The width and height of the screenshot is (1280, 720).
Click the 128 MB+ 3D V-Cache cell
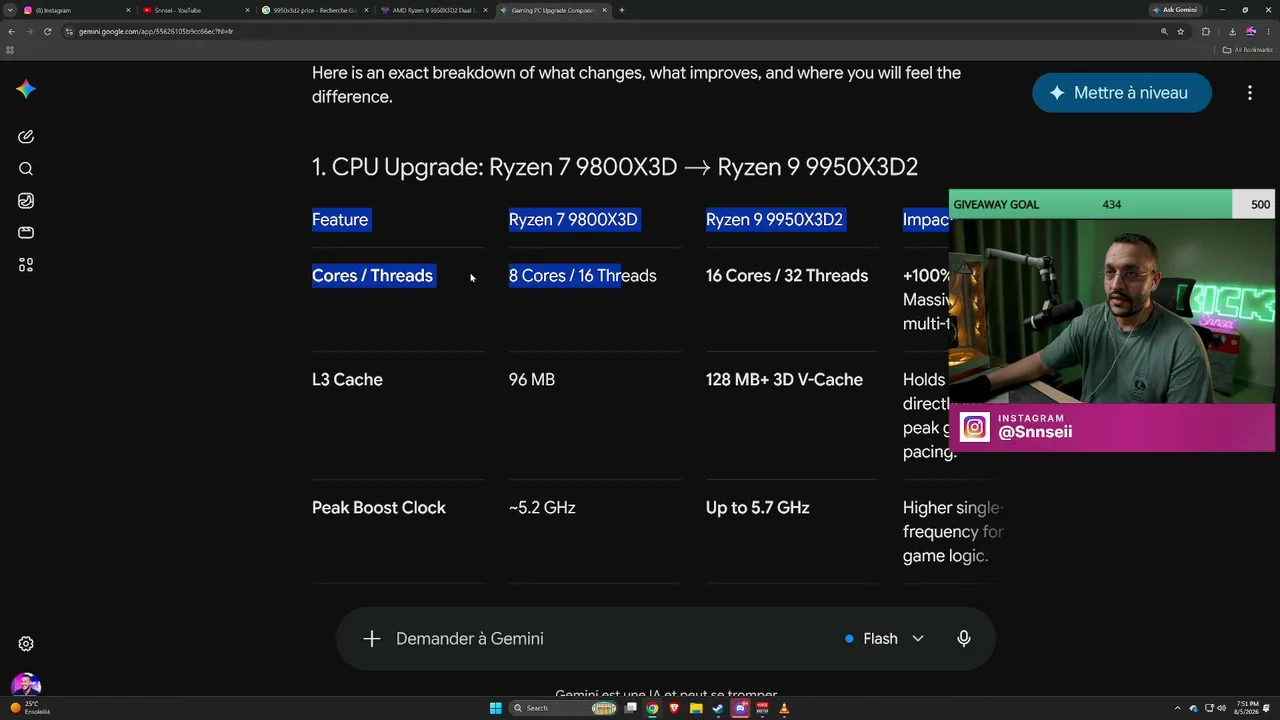coord(784,380)
